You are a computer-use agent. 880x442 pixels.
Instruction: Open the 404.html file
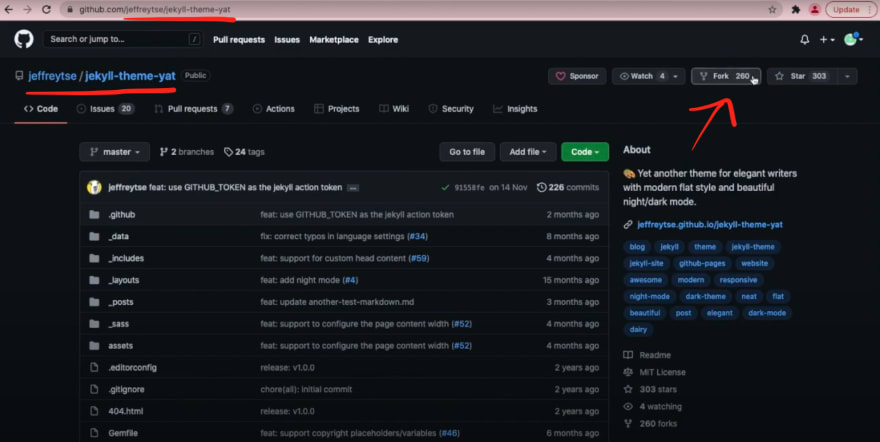tap(126, 412)
